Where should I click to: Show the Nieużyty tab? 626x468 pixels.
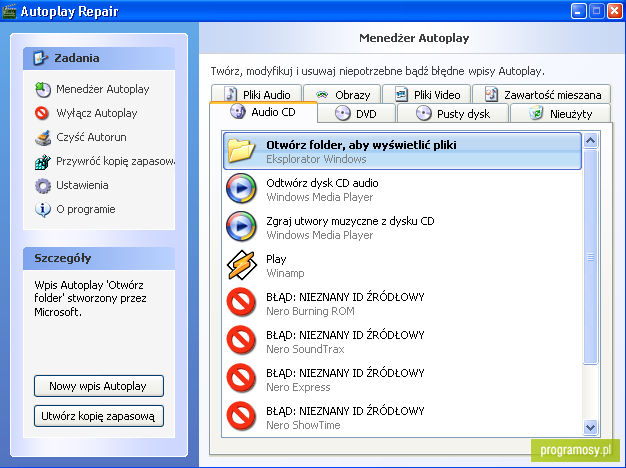pyautogui.click(x=561, y=113)
